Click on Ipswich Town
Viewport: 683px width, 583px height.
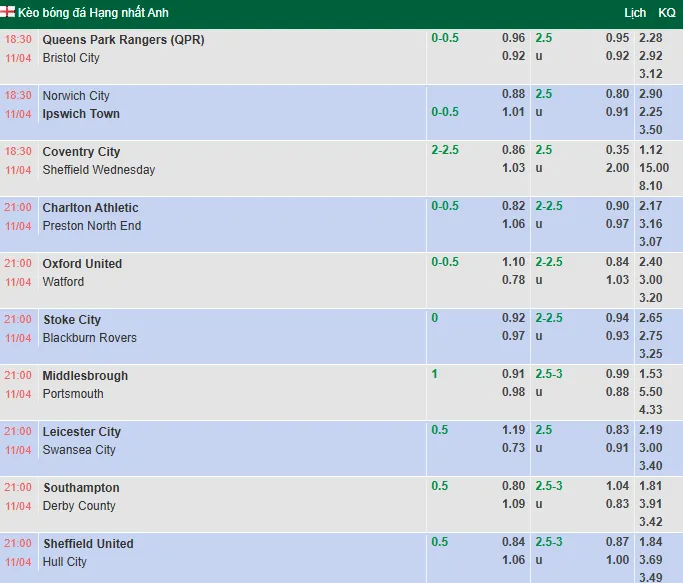click(81, 114)
